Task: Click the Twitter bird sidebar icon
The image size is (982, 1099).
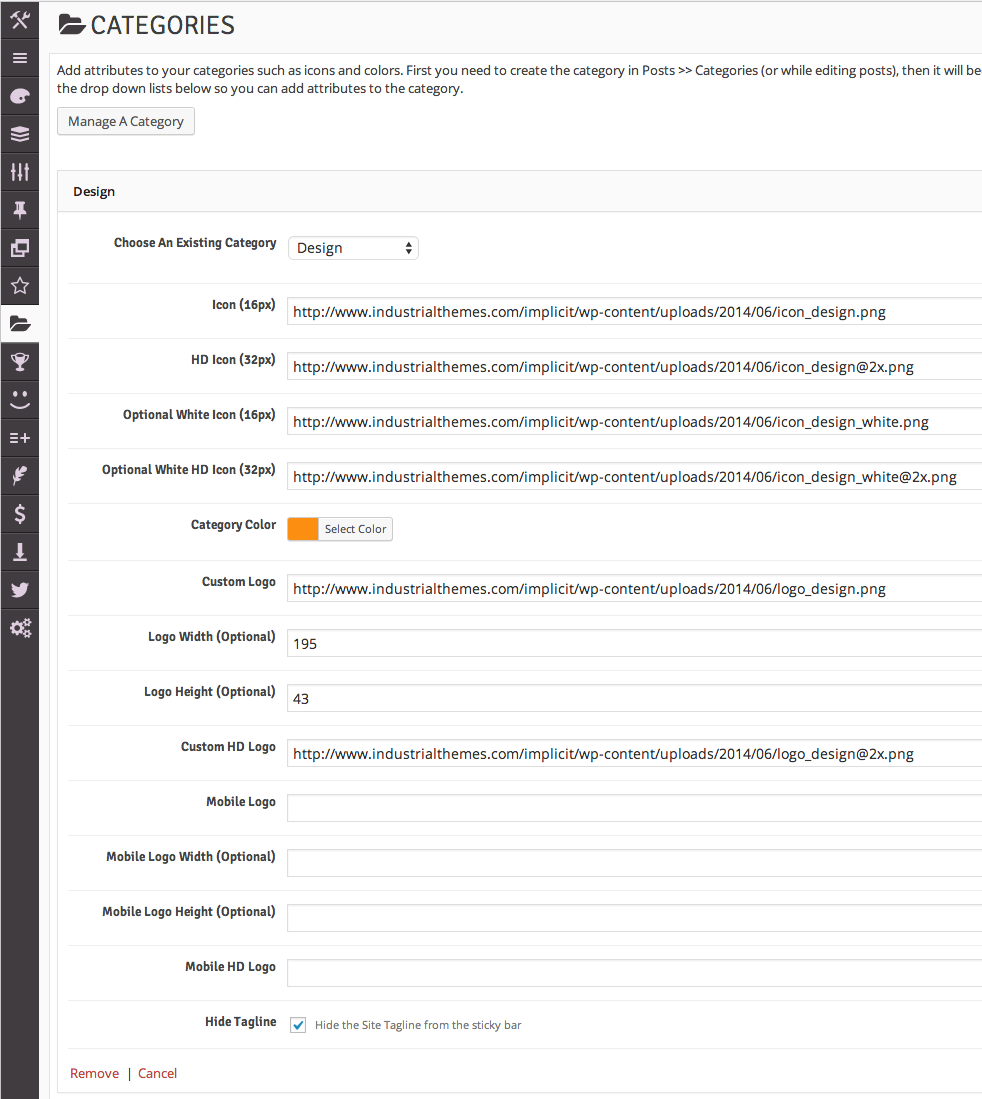Action: (x=19, y=590)
